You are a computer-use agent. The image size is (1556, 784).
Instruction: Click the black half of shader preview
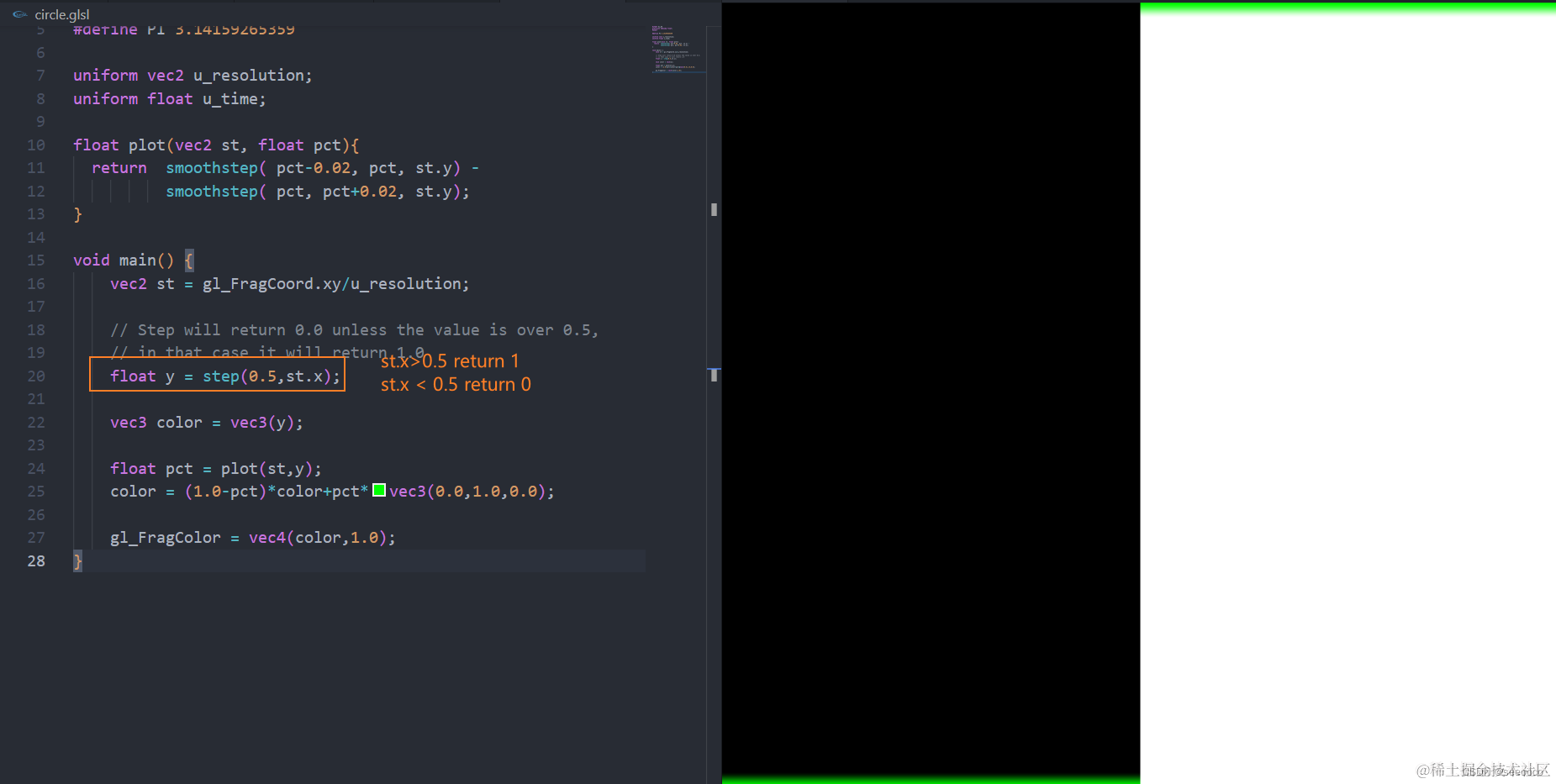point(931,392)
